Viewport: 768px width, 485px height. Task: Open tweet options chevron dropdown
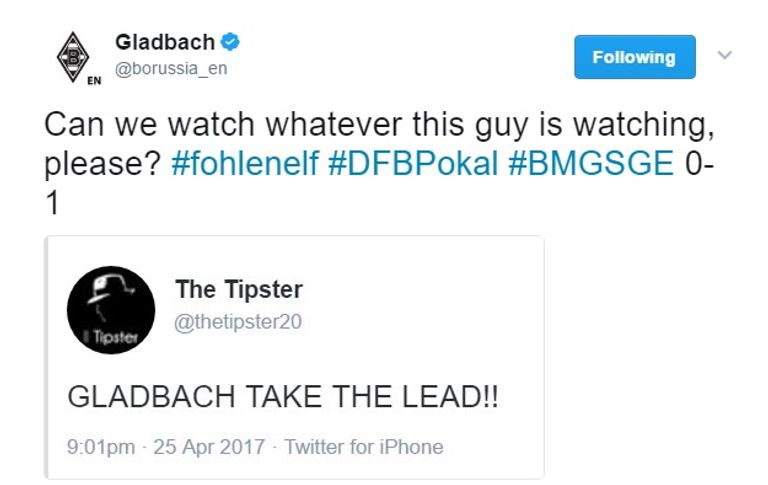[726, 56]
